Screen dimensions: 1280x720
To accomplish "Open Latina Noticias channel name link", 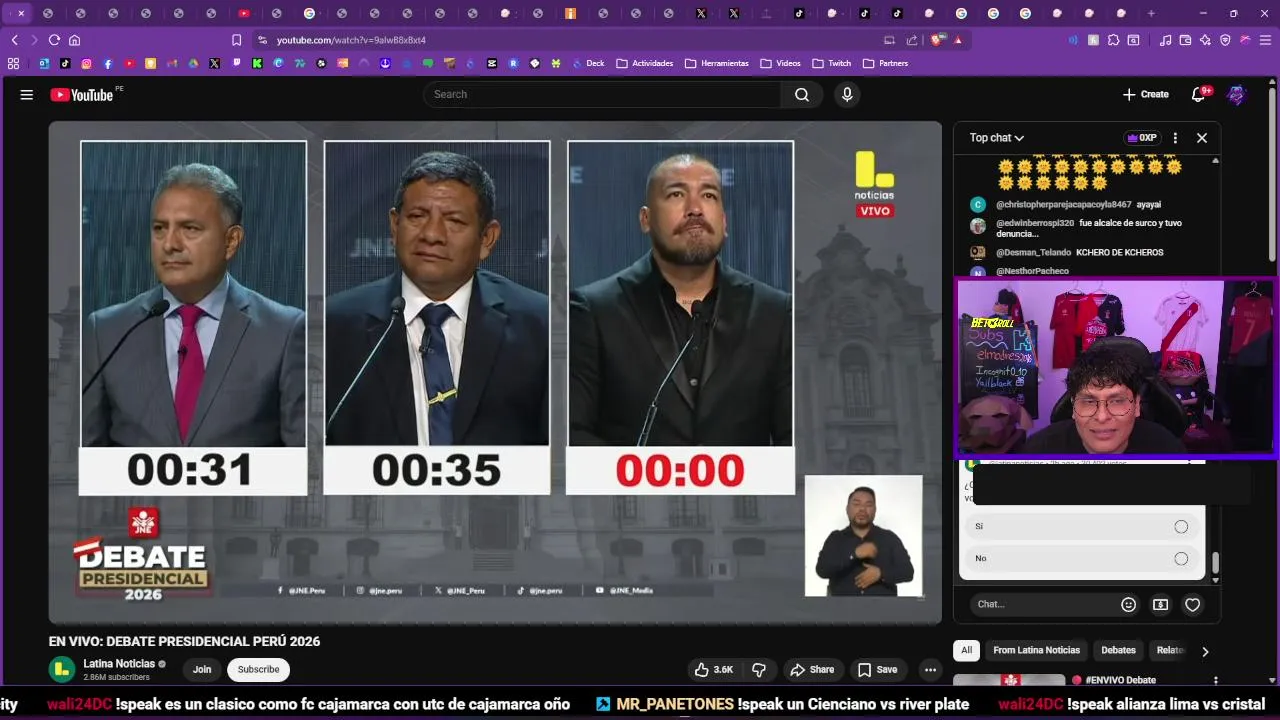I will pos(119,664).
